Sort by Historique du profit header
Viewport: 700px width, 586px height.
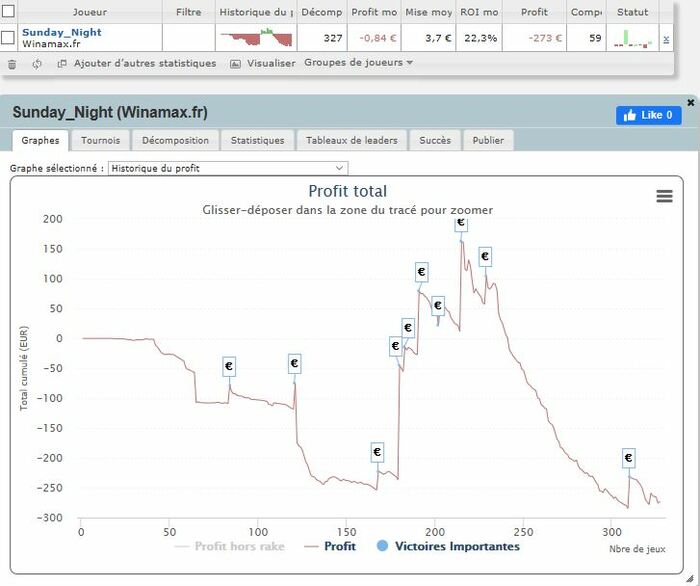[256, 12]
